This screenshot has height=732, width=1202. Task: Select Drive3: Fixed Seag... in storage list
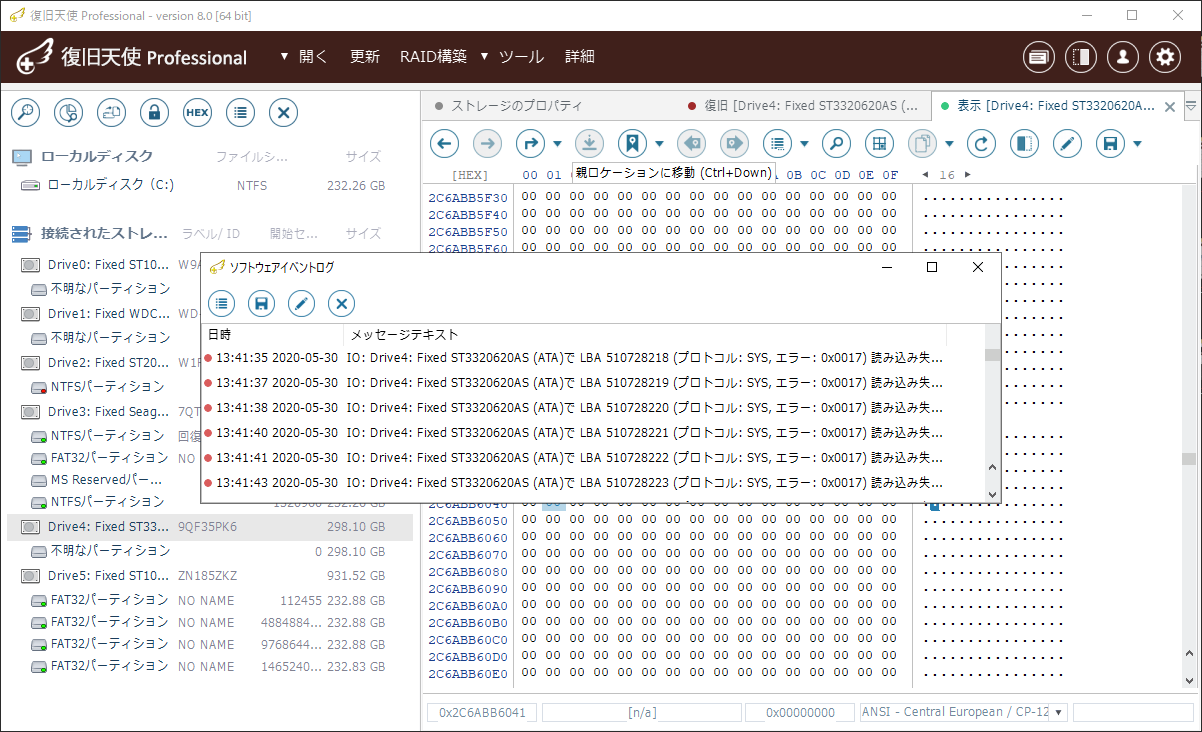[210, 412]
